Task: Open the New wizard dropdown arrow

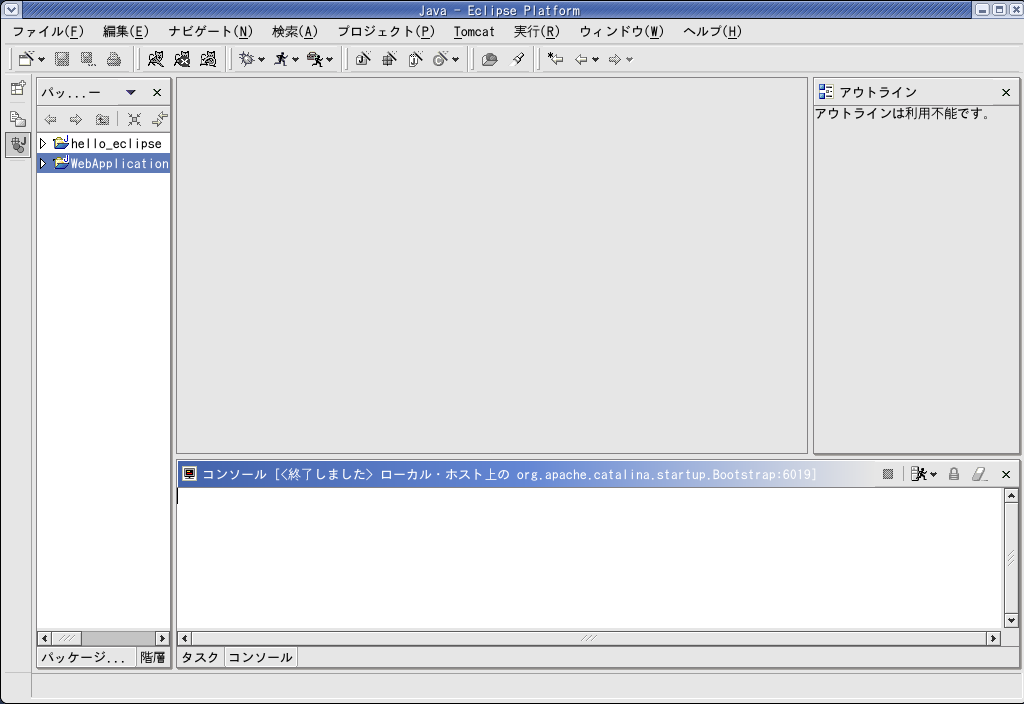Action: point(42,59)
